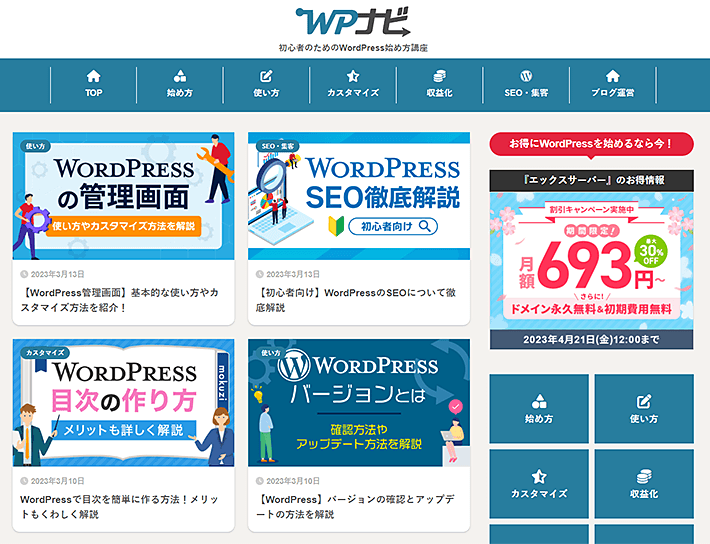
Task: Click the カスタマイズ star icon in navigation bar
Action: (353, 76)
